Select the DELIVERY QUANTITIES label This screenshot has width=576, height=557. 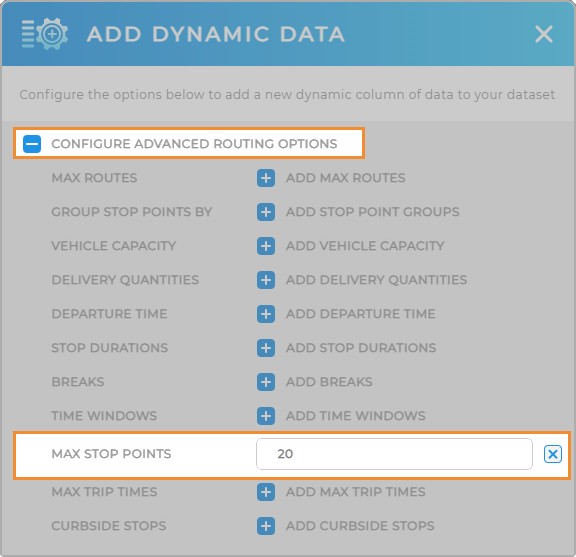125,280
